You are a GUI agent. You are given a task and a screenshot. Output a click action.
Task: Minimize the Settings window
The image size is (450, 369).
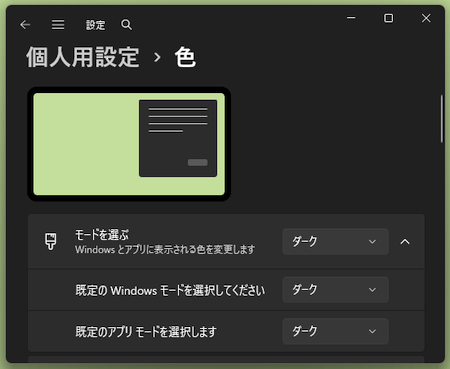coord(351,18)
